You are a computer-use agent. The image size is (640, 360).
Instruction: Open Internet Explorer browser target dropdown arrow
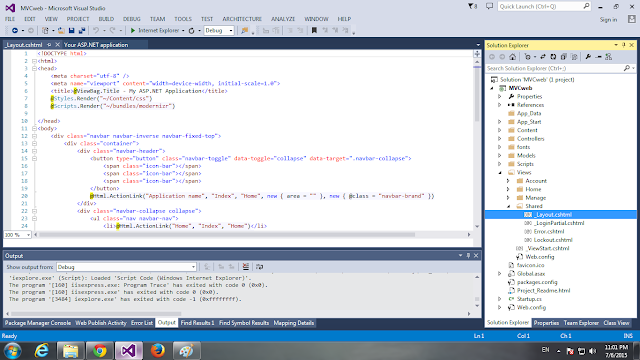tap(183, 31)
